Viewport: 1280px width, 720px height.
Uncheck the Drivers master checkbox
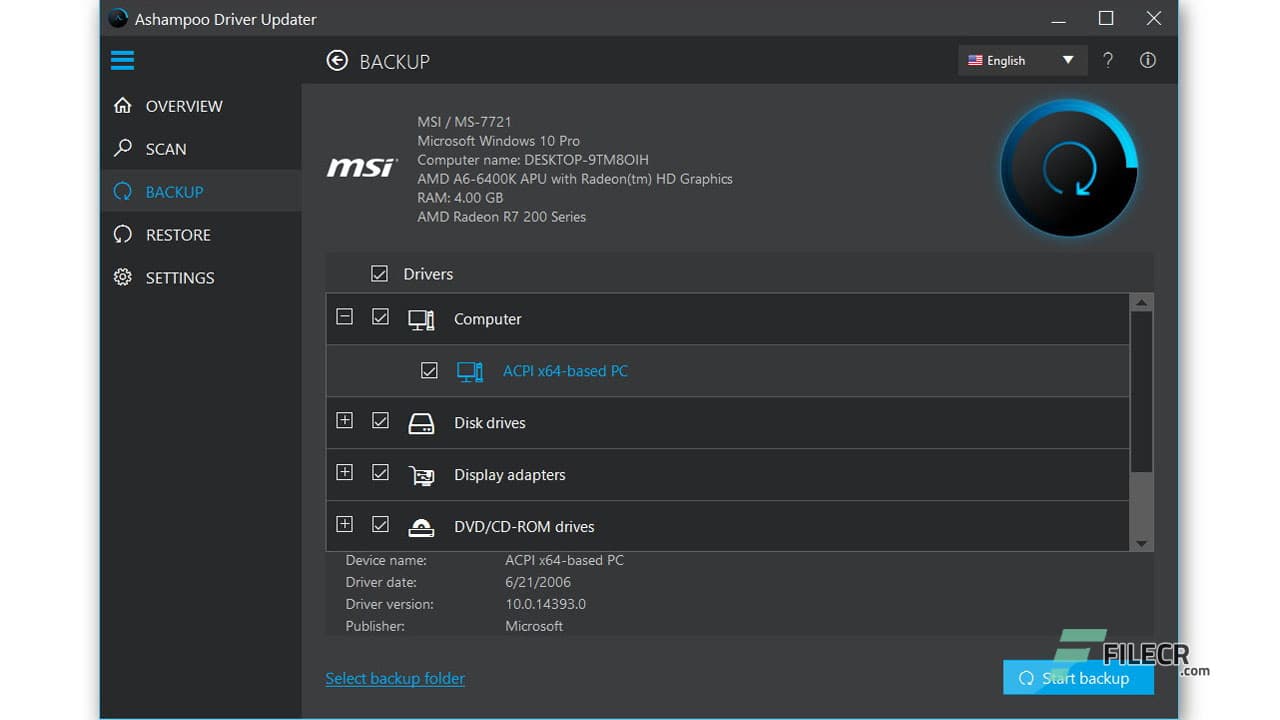(x=380, y=273)
